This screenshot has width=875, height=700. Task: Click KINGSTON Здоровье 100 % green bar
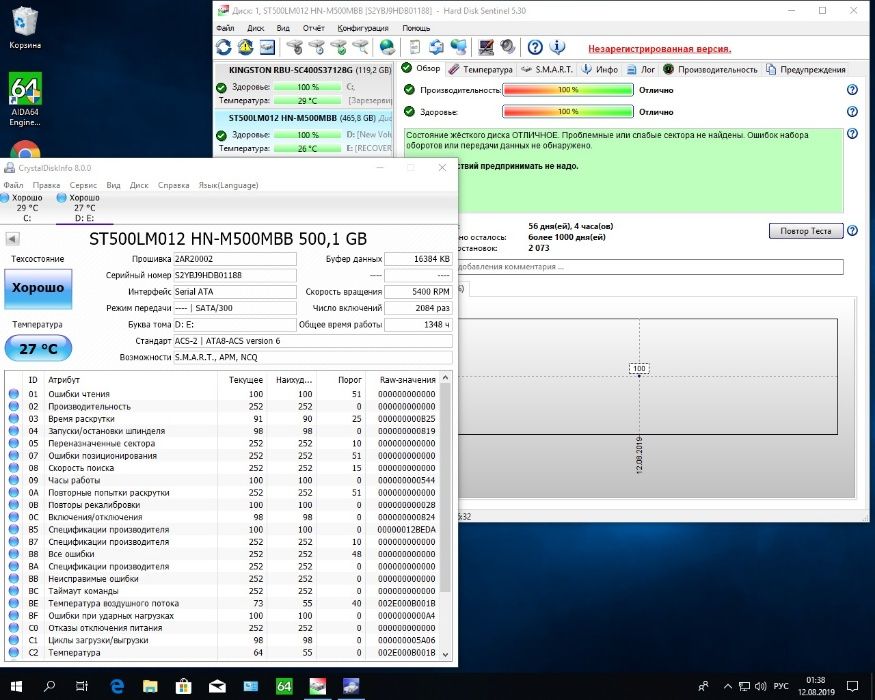coord(307,87)
